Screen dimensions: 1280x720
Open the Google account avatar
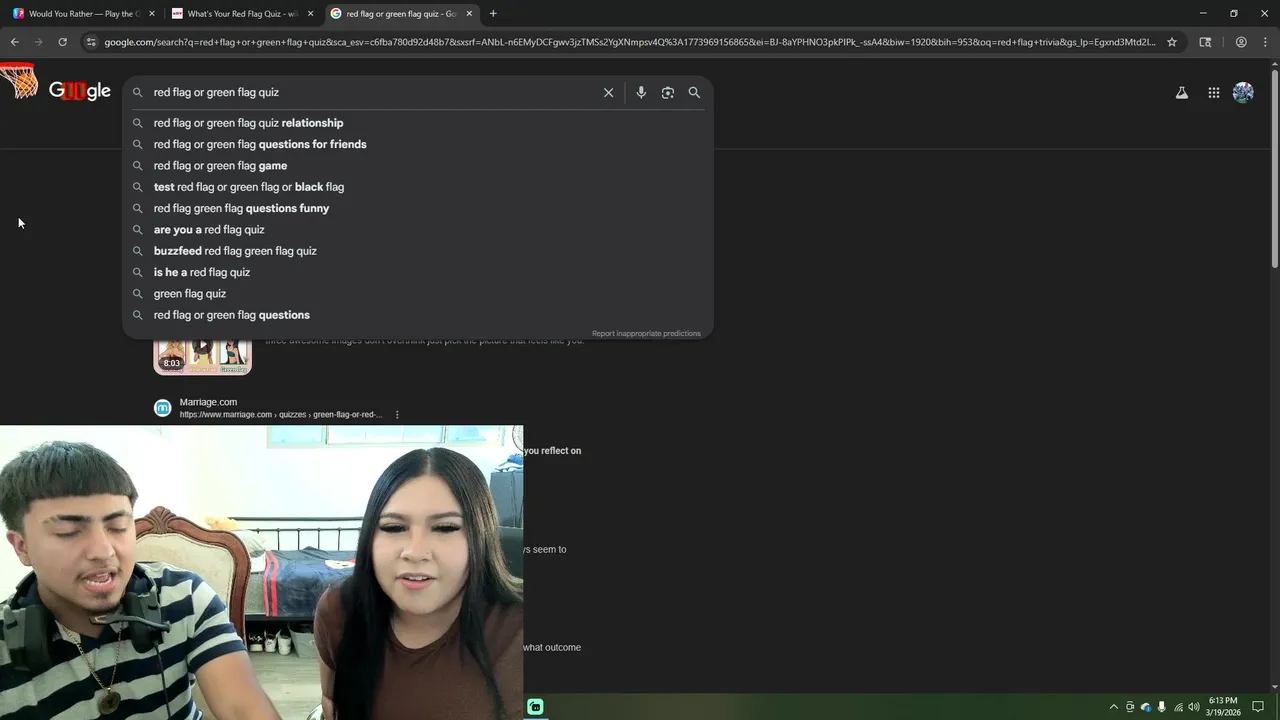pyautogui.click(x=1243, y=93)
